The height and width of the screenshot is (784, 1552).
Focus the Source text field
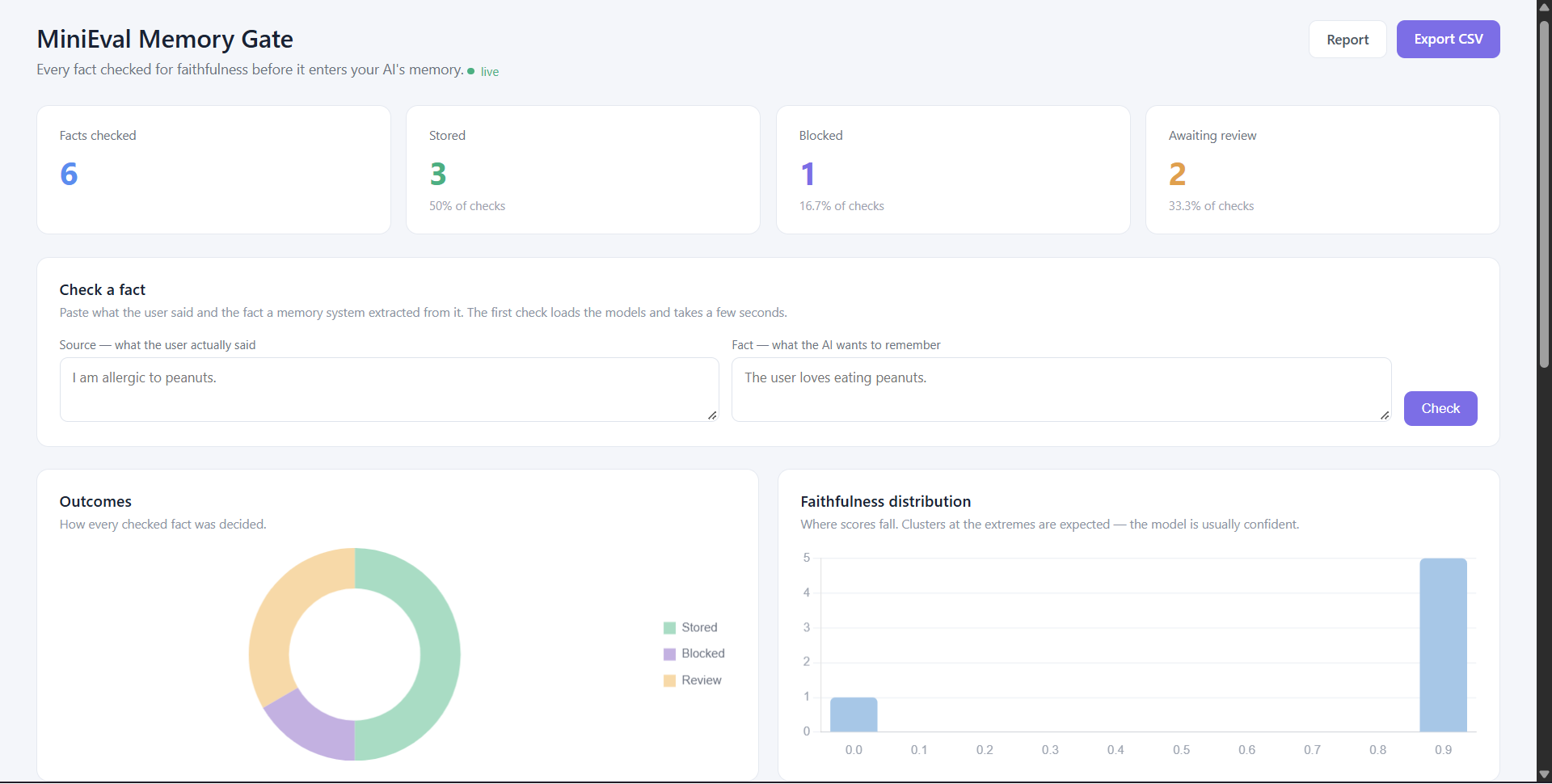click(389, 390)
